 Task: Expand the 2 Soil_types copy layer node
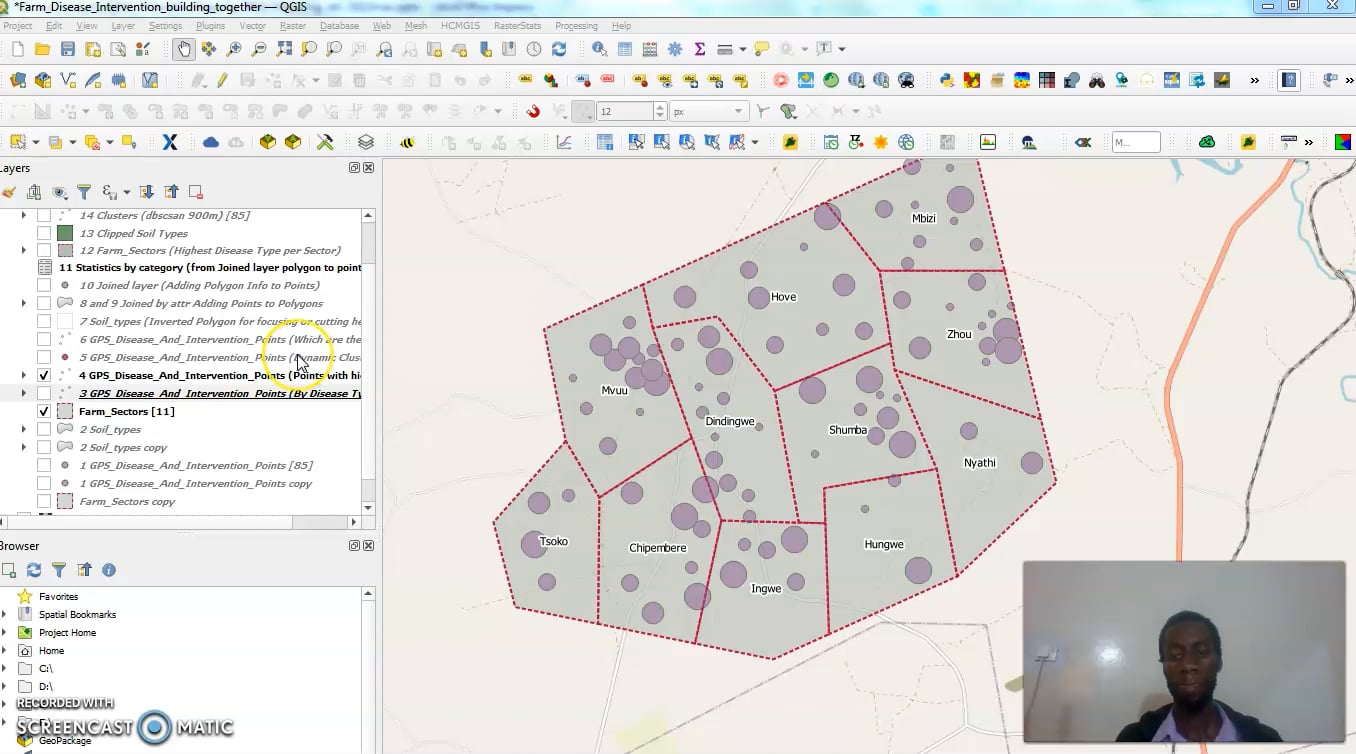click(24, 447)
